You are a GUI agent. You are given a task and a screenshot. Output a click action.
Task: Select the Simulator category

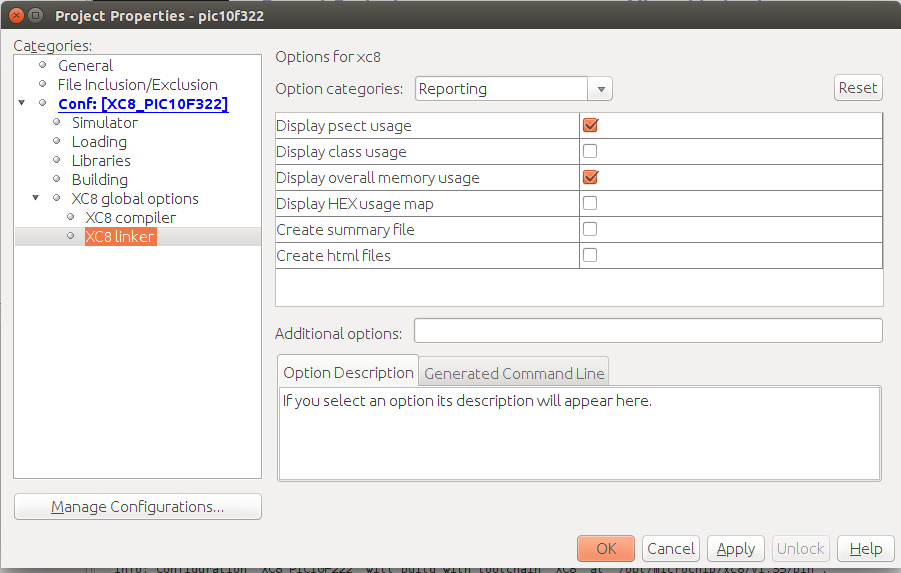point(104,122)
